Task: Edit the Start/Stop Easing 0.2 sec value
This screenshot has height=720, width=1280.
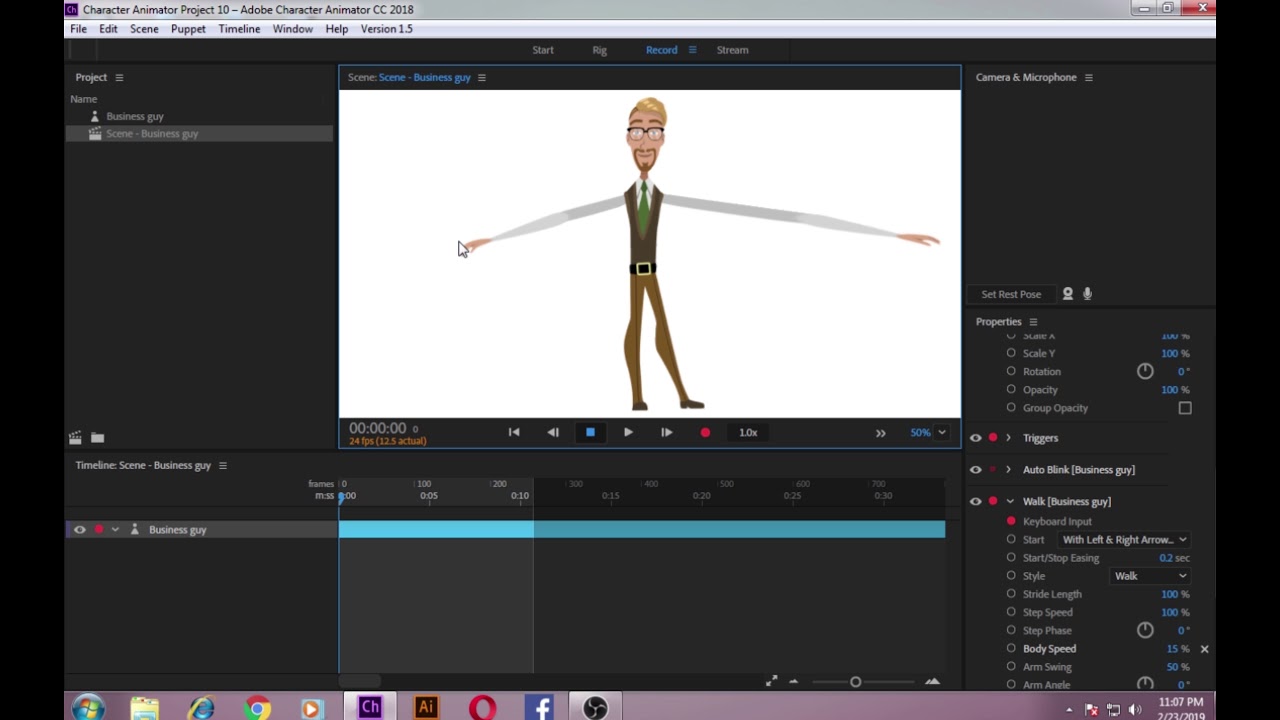Action: [x=1174, y=558]
